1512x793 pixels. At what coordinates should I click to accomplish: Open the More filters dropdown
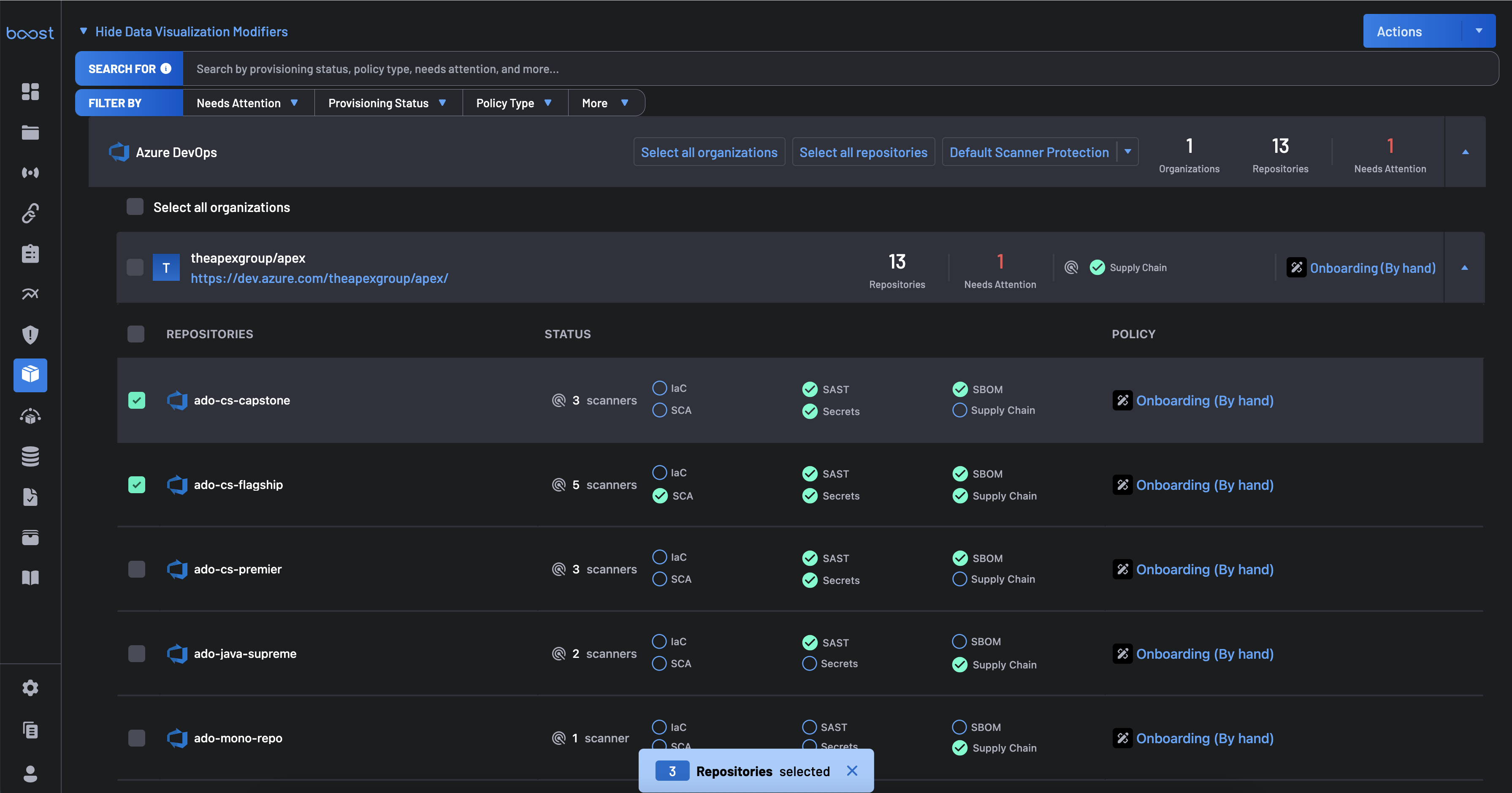tap(606, 103)
